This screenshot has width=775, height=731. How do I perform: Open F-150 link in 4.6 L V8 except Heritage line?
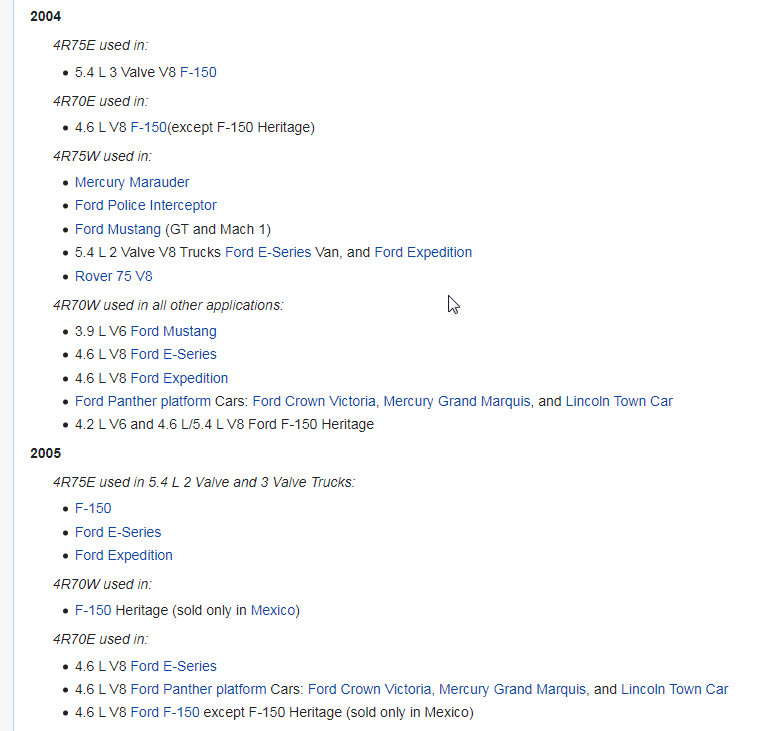pyautogui.click(x=149, y=128)
